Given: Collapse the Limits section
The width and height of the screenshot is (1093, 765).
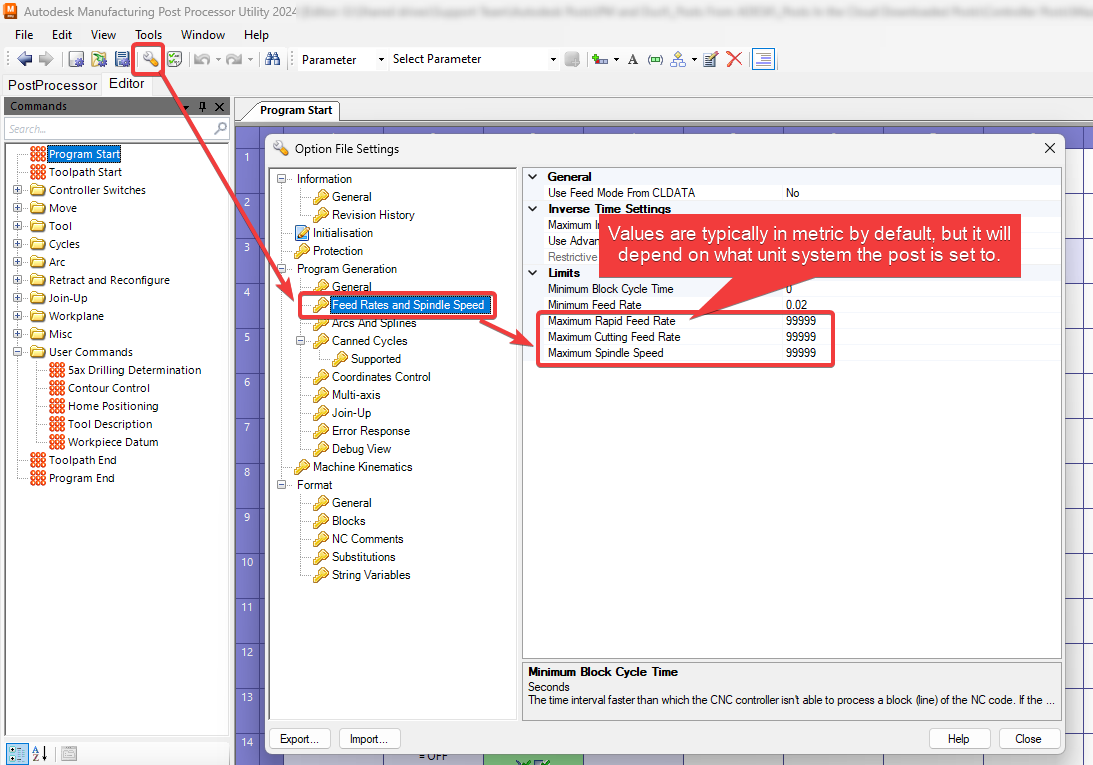Looking at the screenshot, I should (x=532, y=273).
